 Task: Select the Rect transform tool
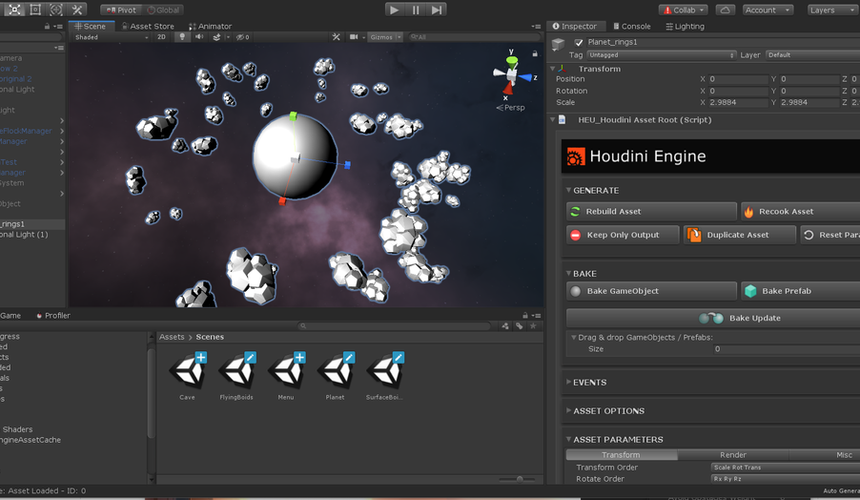pos(36,10)
